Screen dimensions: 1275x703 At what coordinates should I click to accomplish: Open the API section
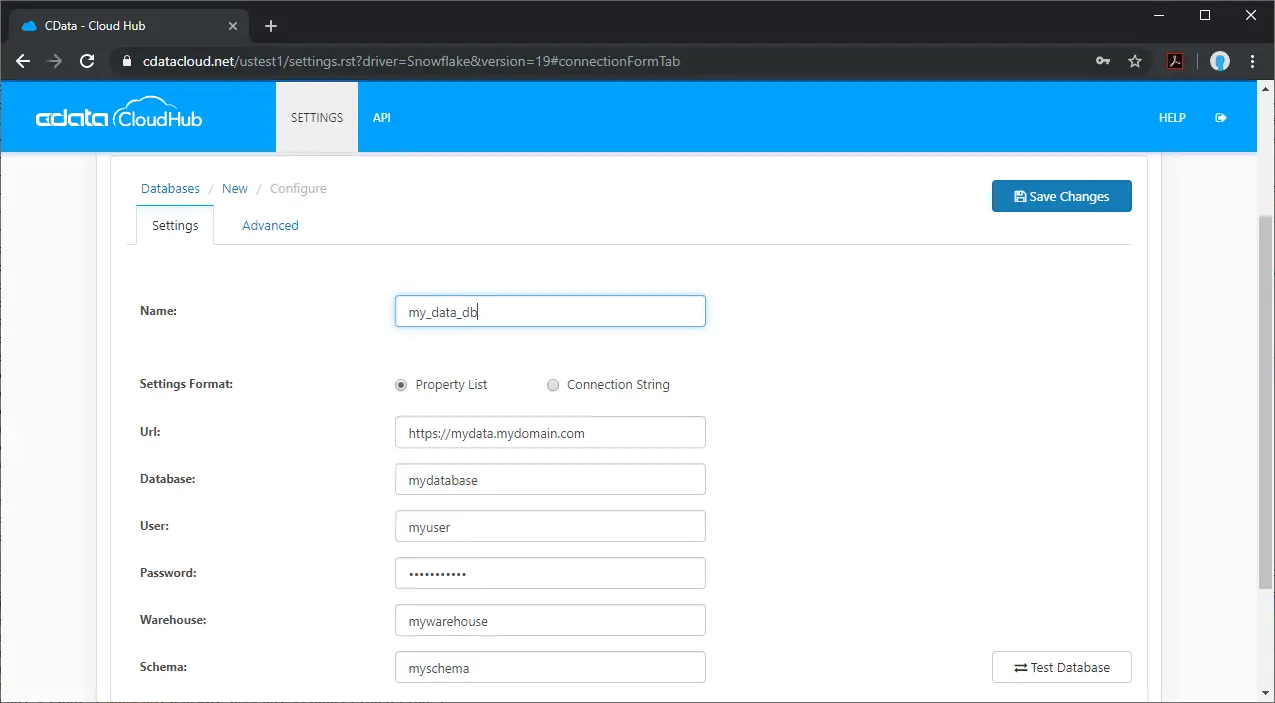(x=381, y=117)
